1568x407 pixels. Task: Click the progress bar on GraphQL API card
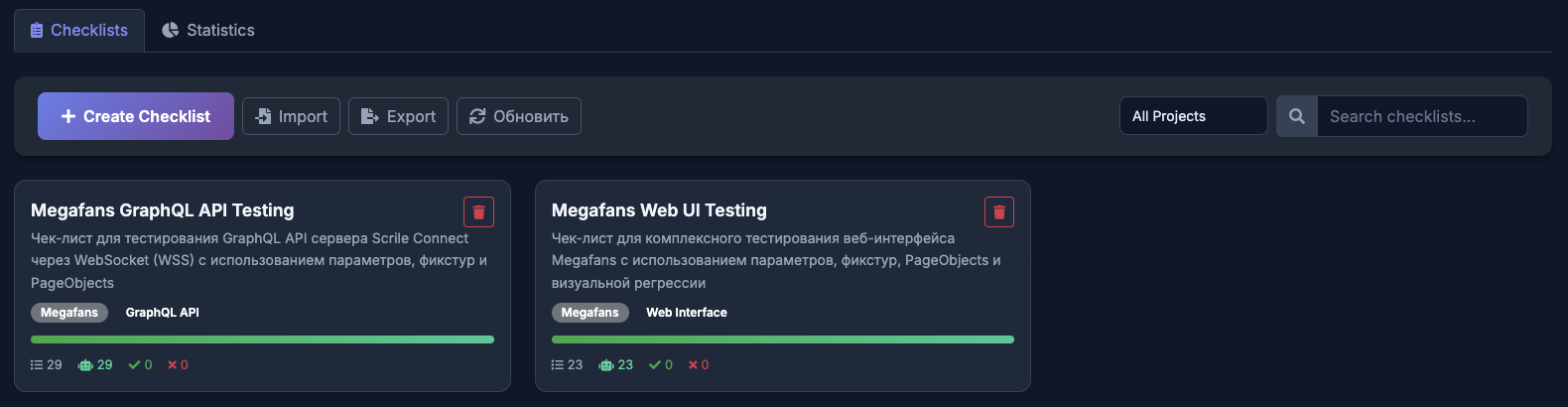(x=262, y=339)
